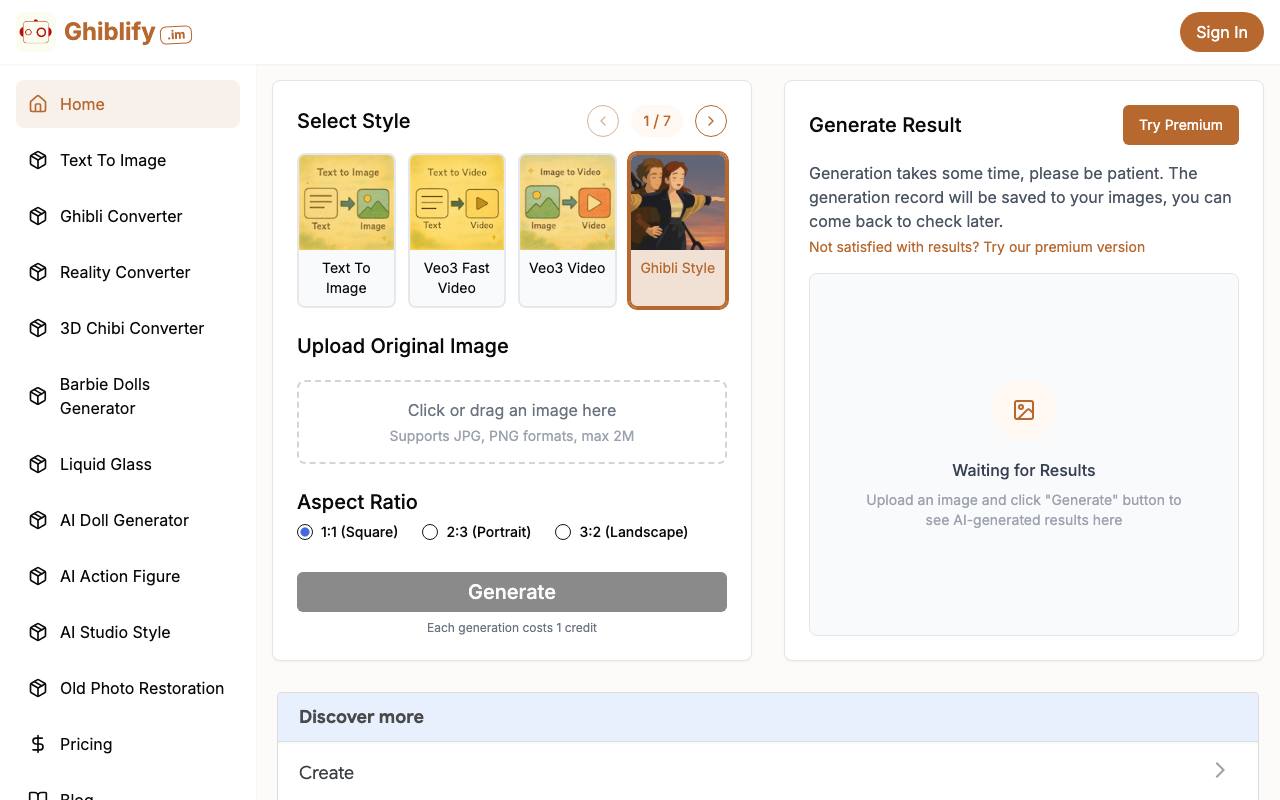The image size is (1280, 800).
Task: Click the cube icon beside Ghibli Converter
Action: [38, 216]
